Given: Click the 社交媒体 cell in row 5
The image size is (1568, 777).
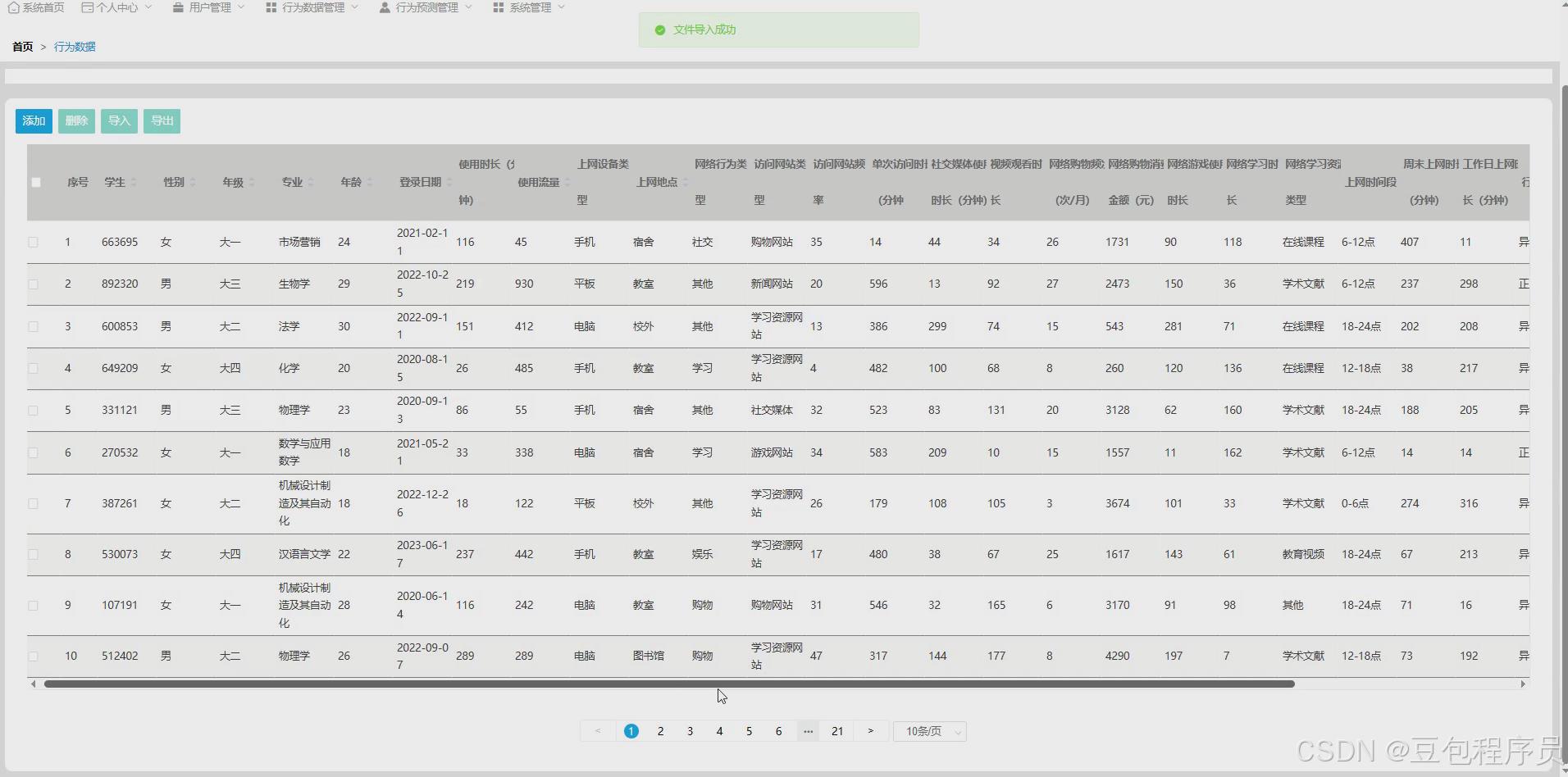Looking at the screenshot, I should pos(772,411).
